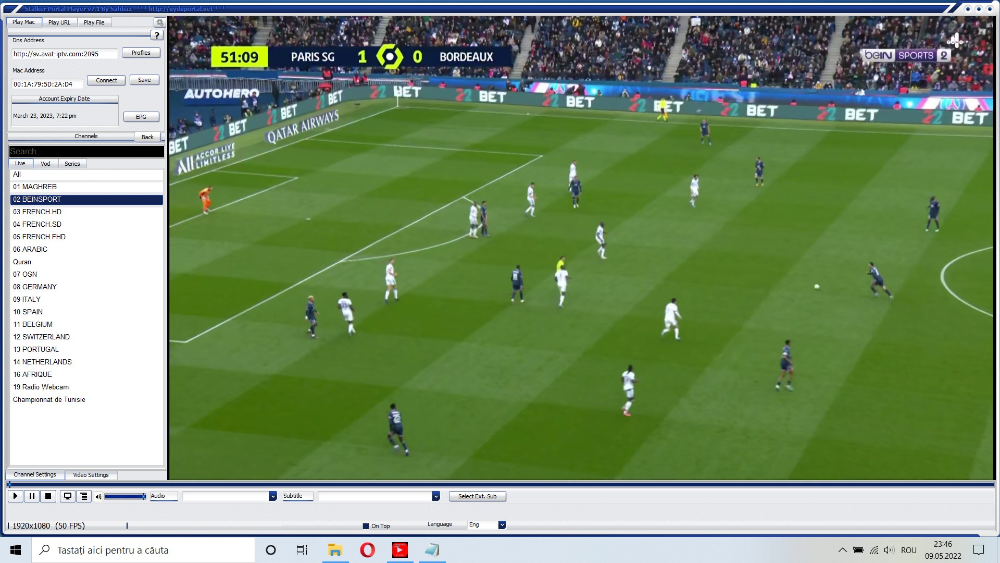Click the playback seek bar
Image resolution: width=1000 pixels, height=563 pixels.
(501, 485)
